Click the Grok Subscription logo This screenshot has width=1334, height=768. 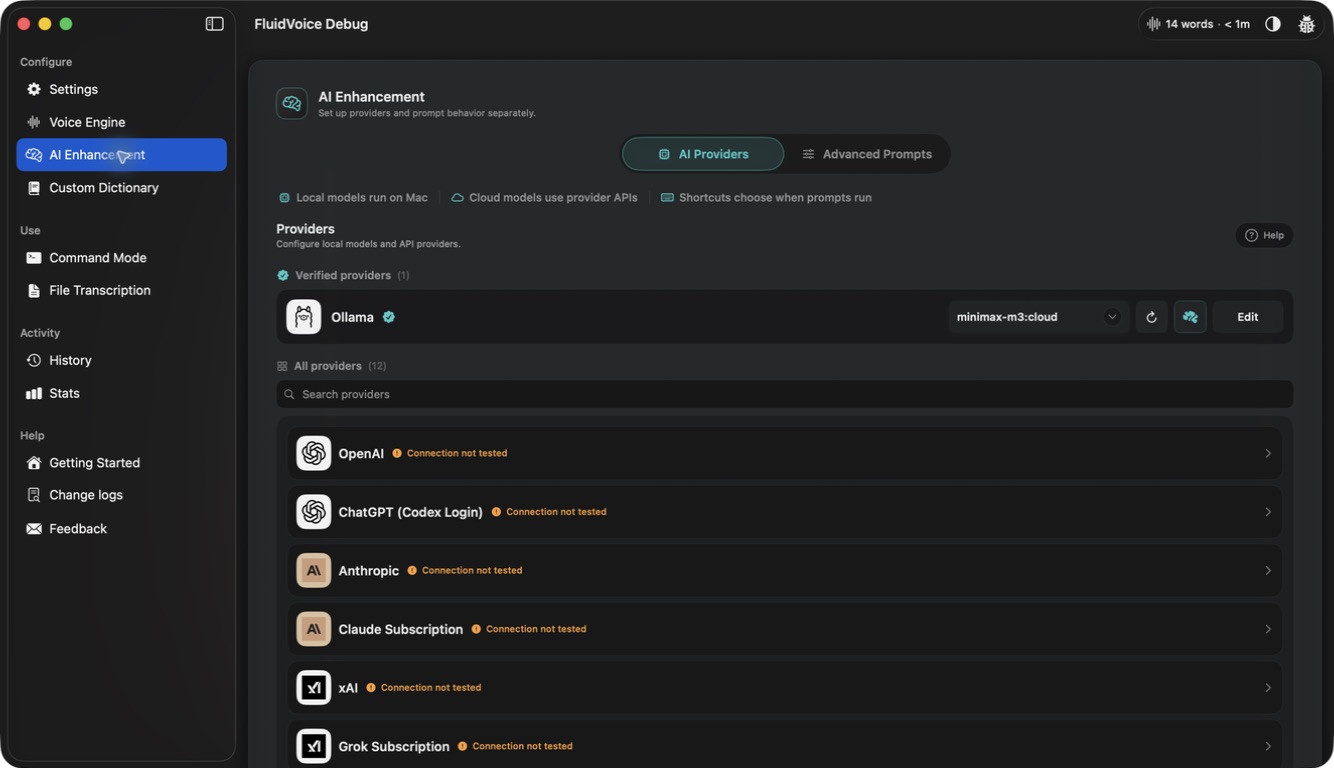click(x=314, y=746)
